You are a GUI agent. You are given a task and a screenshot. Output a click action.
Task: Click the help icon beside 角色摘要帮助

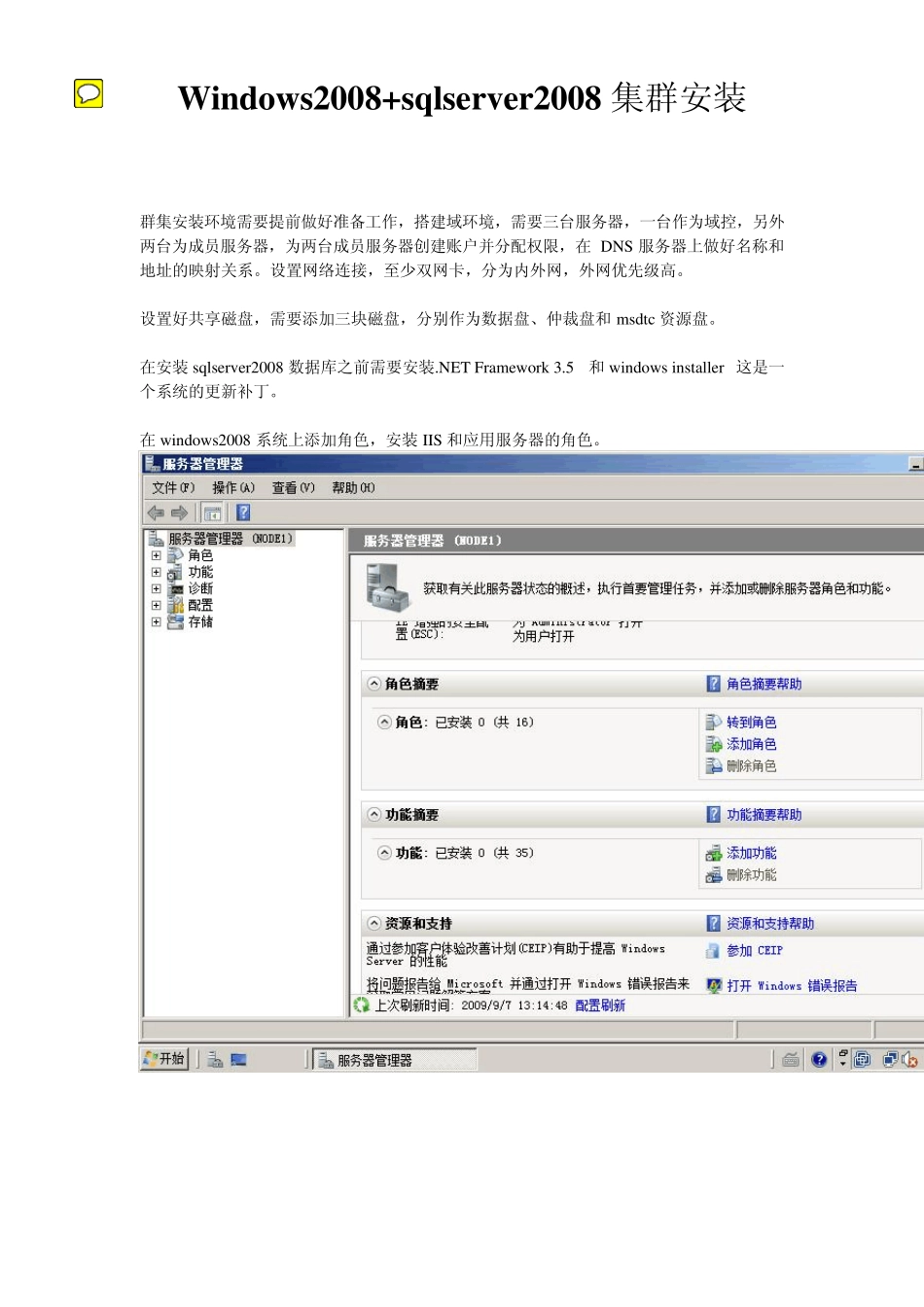714,684
